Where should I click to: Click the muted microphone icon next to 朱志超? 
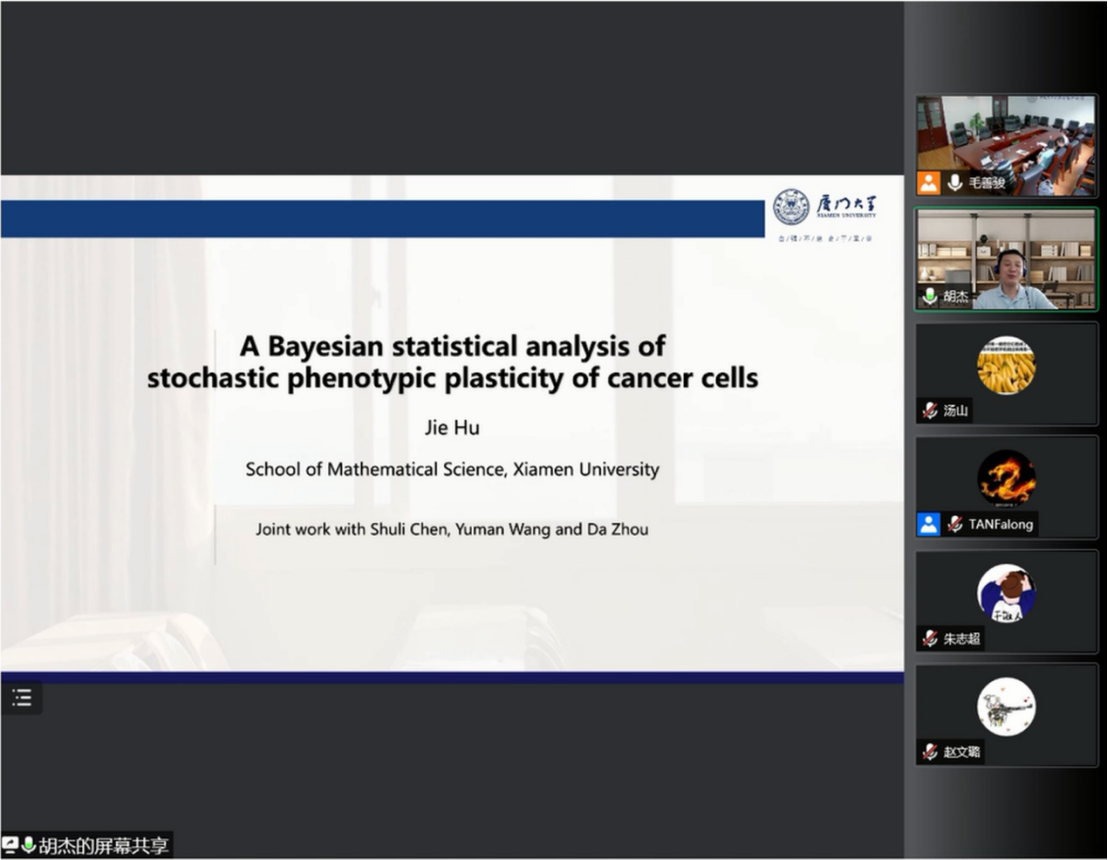(x=930, y=638)
